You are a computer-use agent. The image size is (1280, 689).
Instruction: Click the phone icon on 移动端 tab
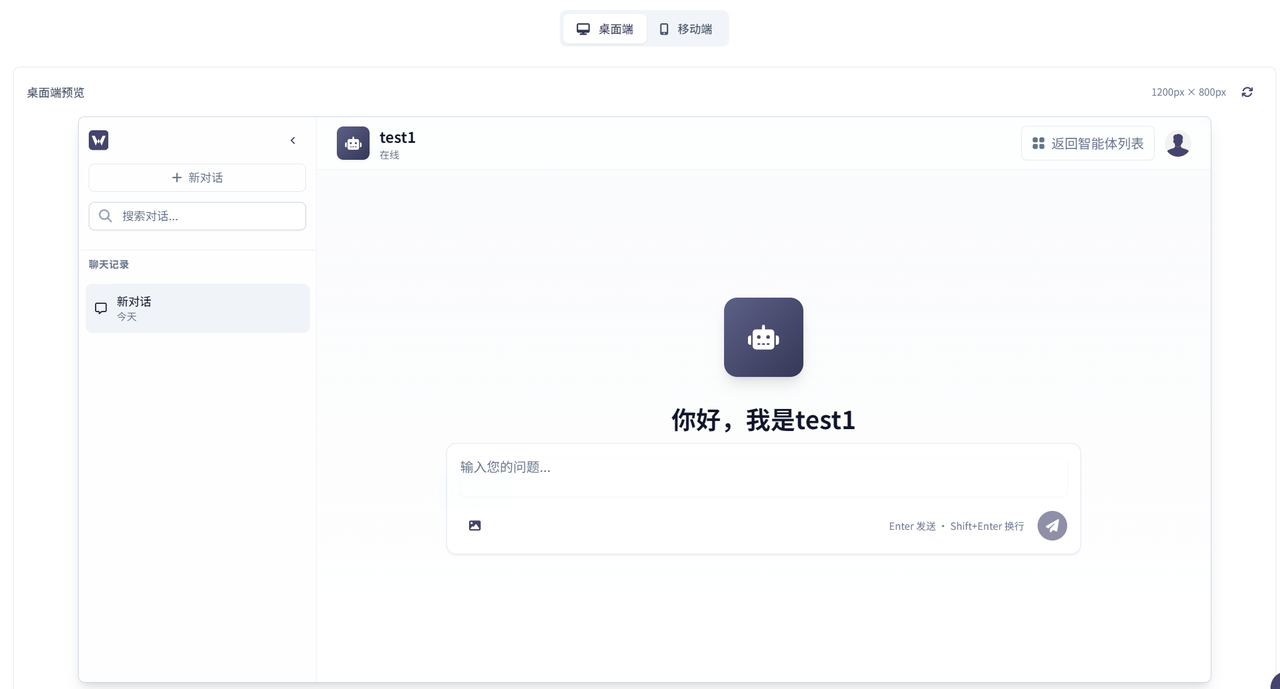663,28
